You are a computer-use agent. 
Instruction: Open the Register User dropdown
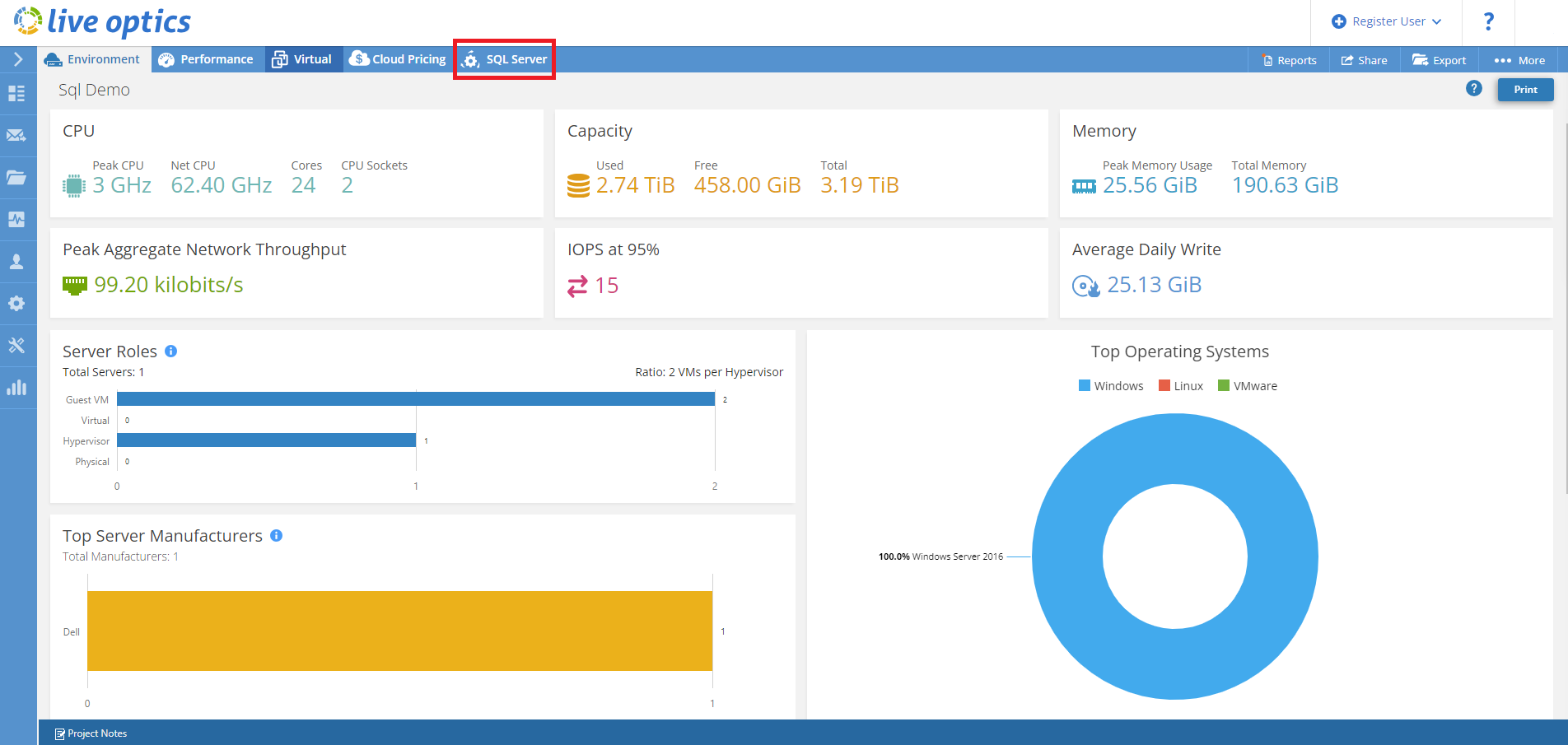(x=1387, y=22)
